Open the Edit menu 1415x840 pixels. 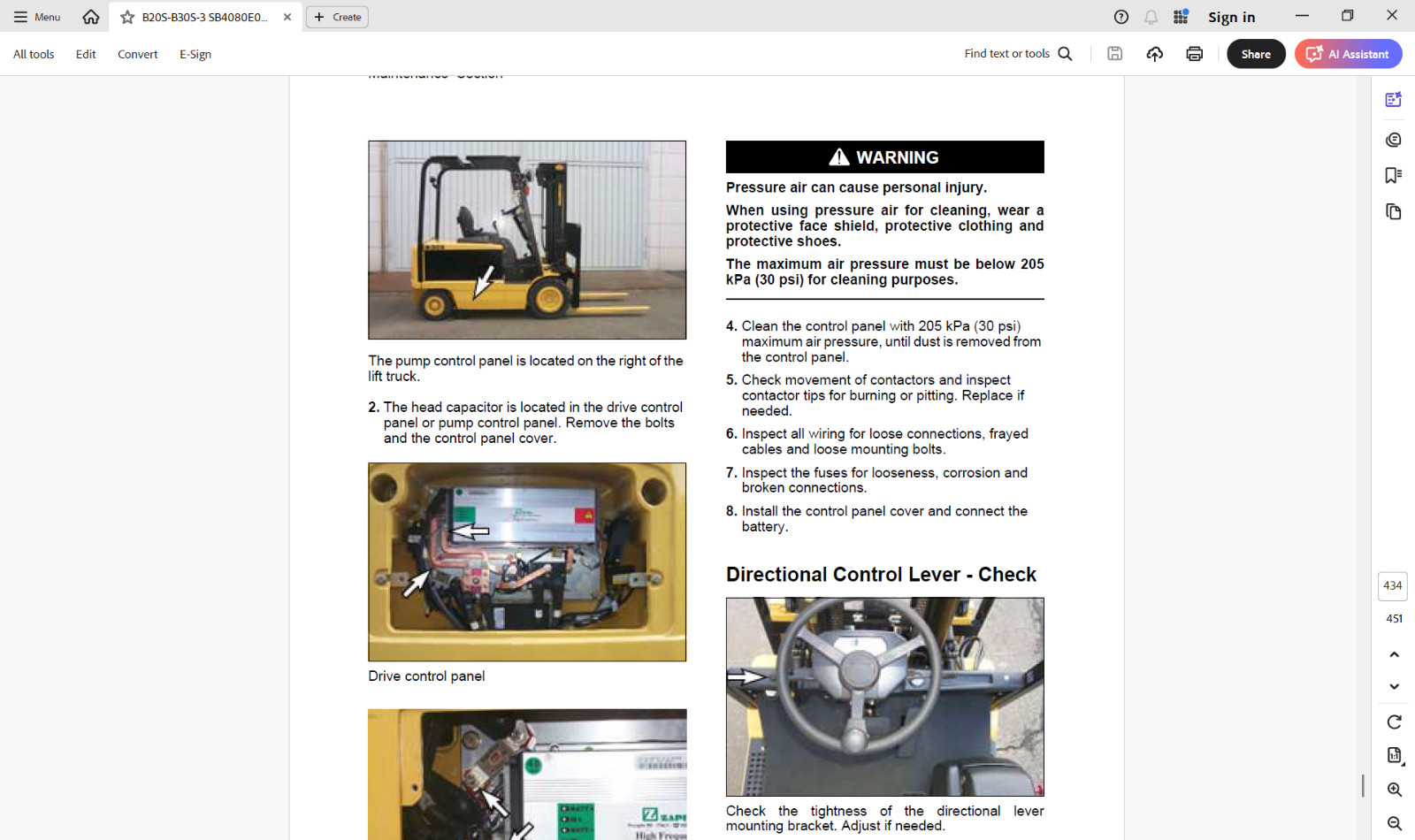point(86,54)
